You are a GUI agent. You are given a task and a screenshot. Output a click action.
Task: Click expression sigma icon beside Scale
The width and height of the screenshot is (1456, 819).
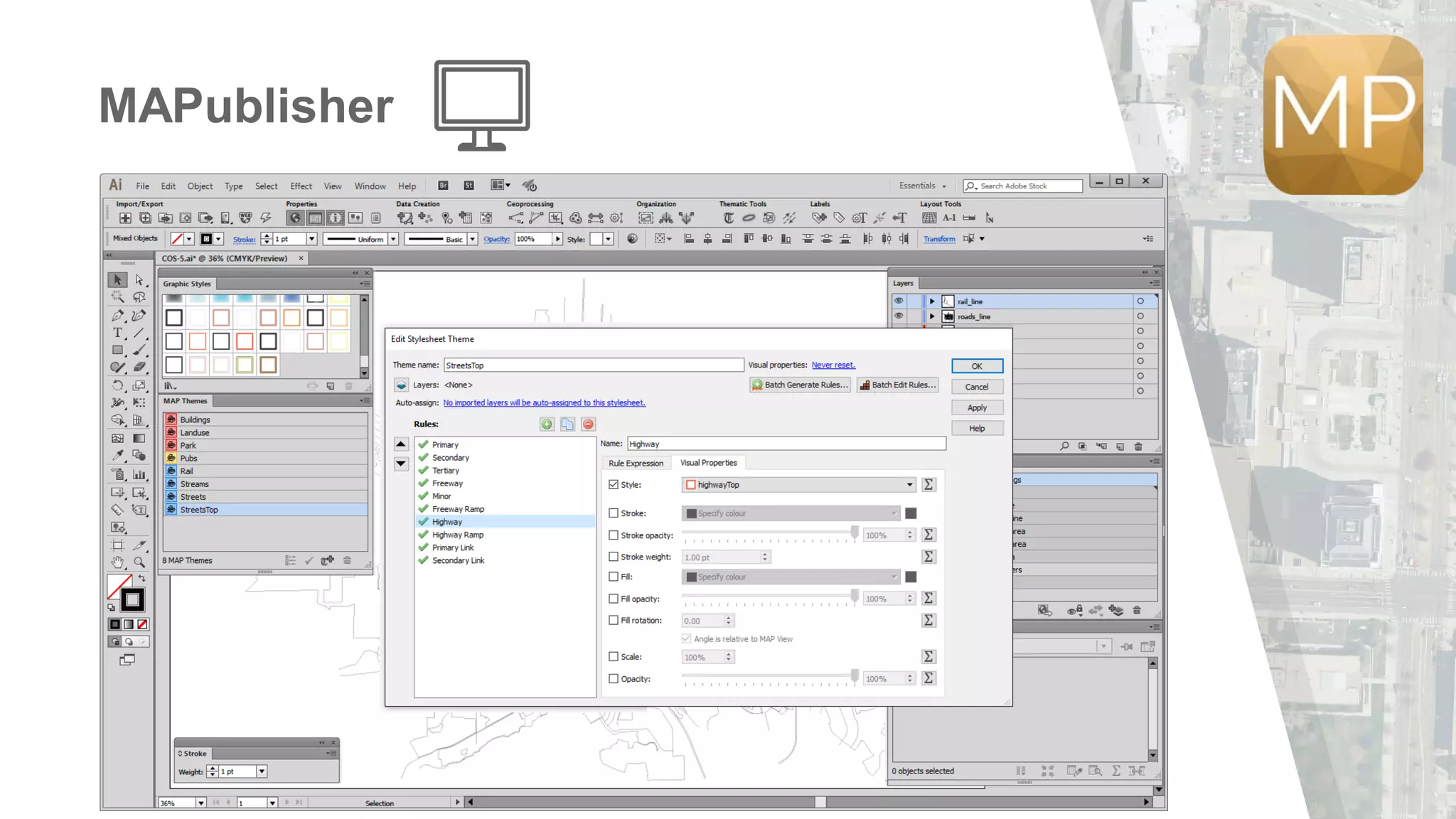tap(928, 657)
